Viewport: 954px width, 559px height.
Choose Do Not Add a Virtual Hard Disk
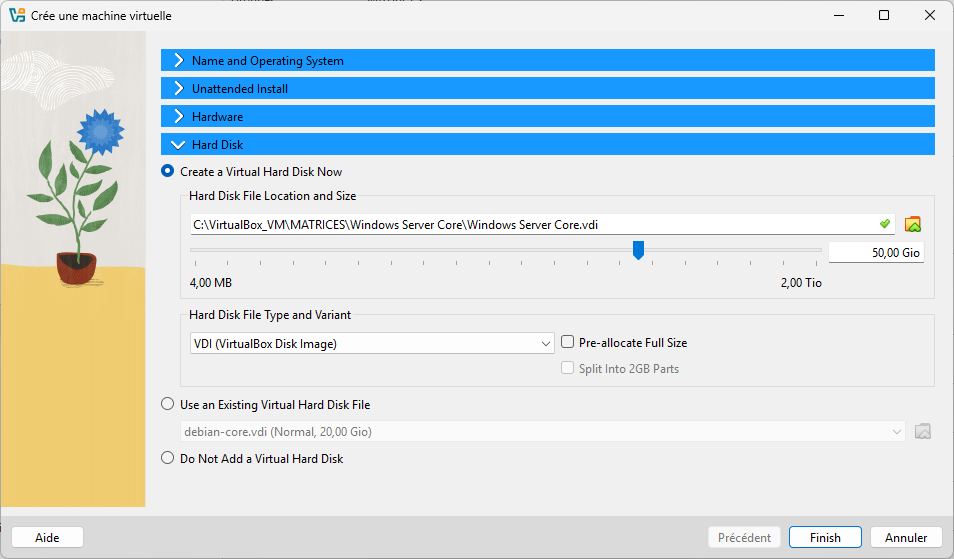click(x=168, y=459)
